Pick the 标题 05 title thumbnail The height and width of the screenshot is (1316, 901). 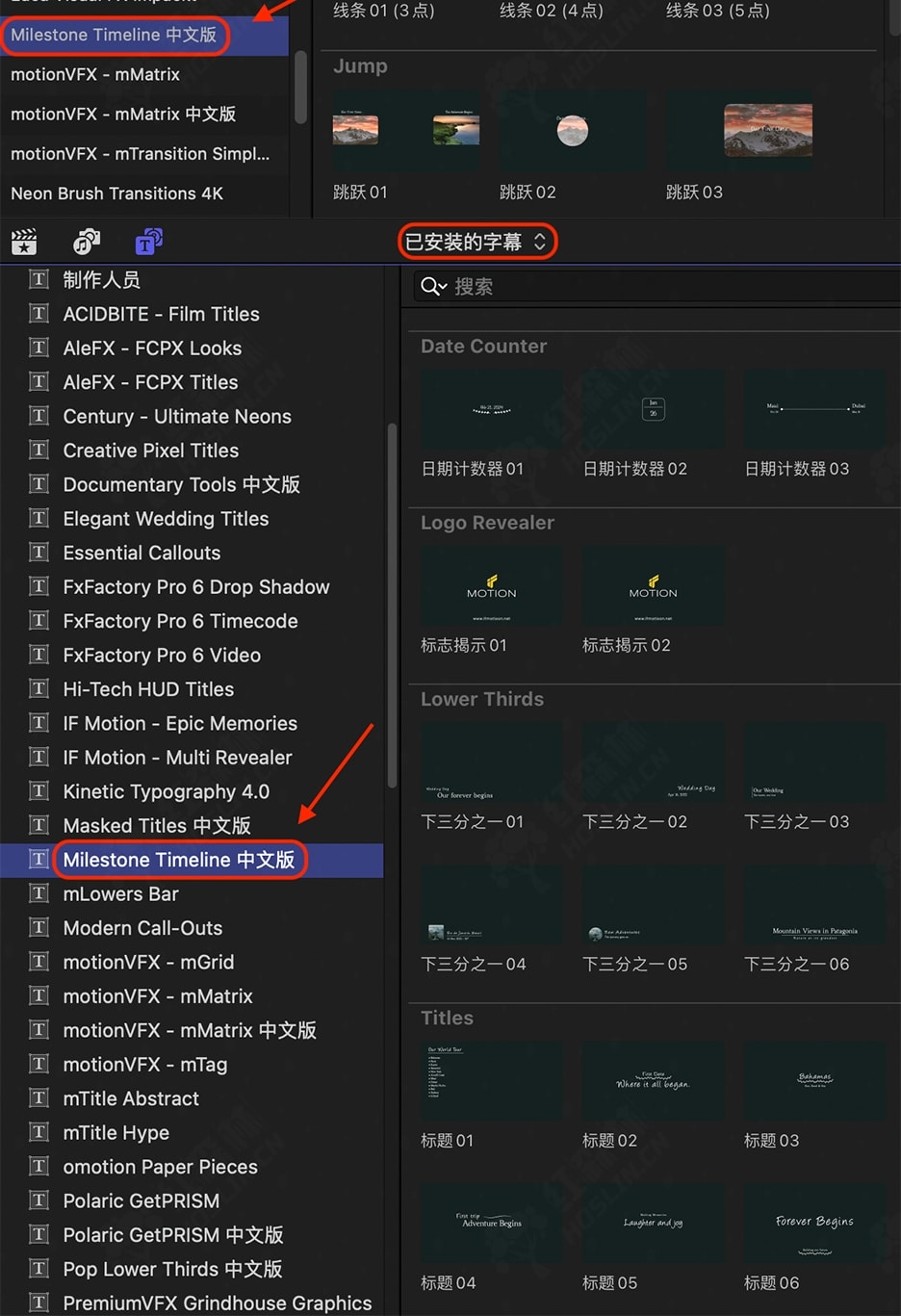654,1224
